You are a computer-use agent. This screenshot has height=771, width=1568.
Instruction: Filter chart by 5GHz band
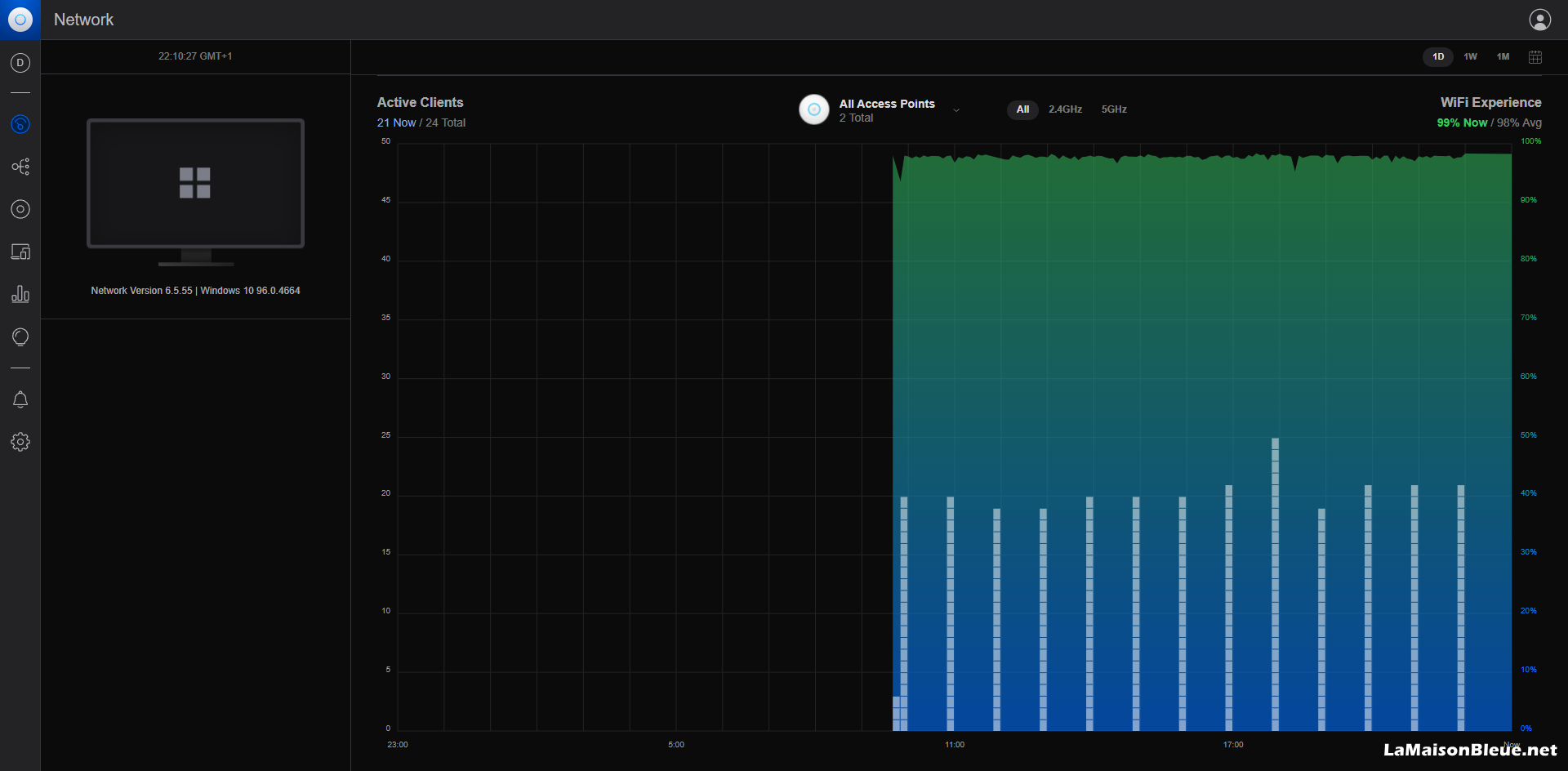pos(1114,109)
